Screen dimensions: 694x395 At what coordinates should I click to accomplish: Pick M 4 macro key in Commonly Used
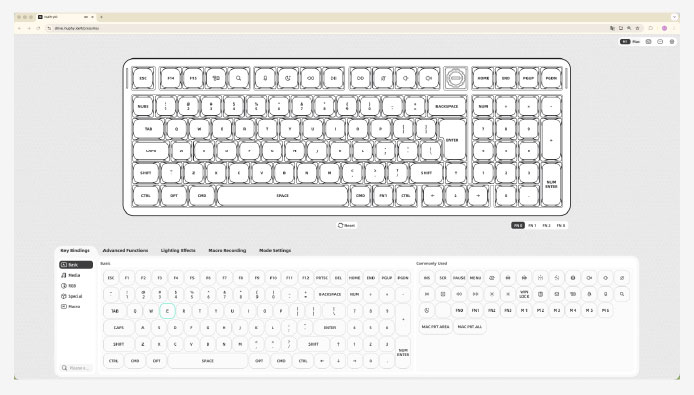coord(573,311)
